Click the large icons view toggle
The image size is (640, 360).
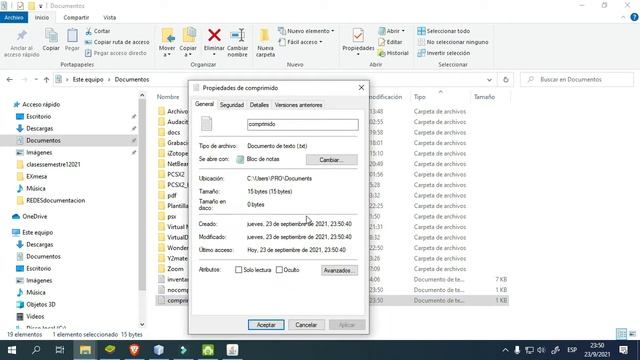(632, 334)
